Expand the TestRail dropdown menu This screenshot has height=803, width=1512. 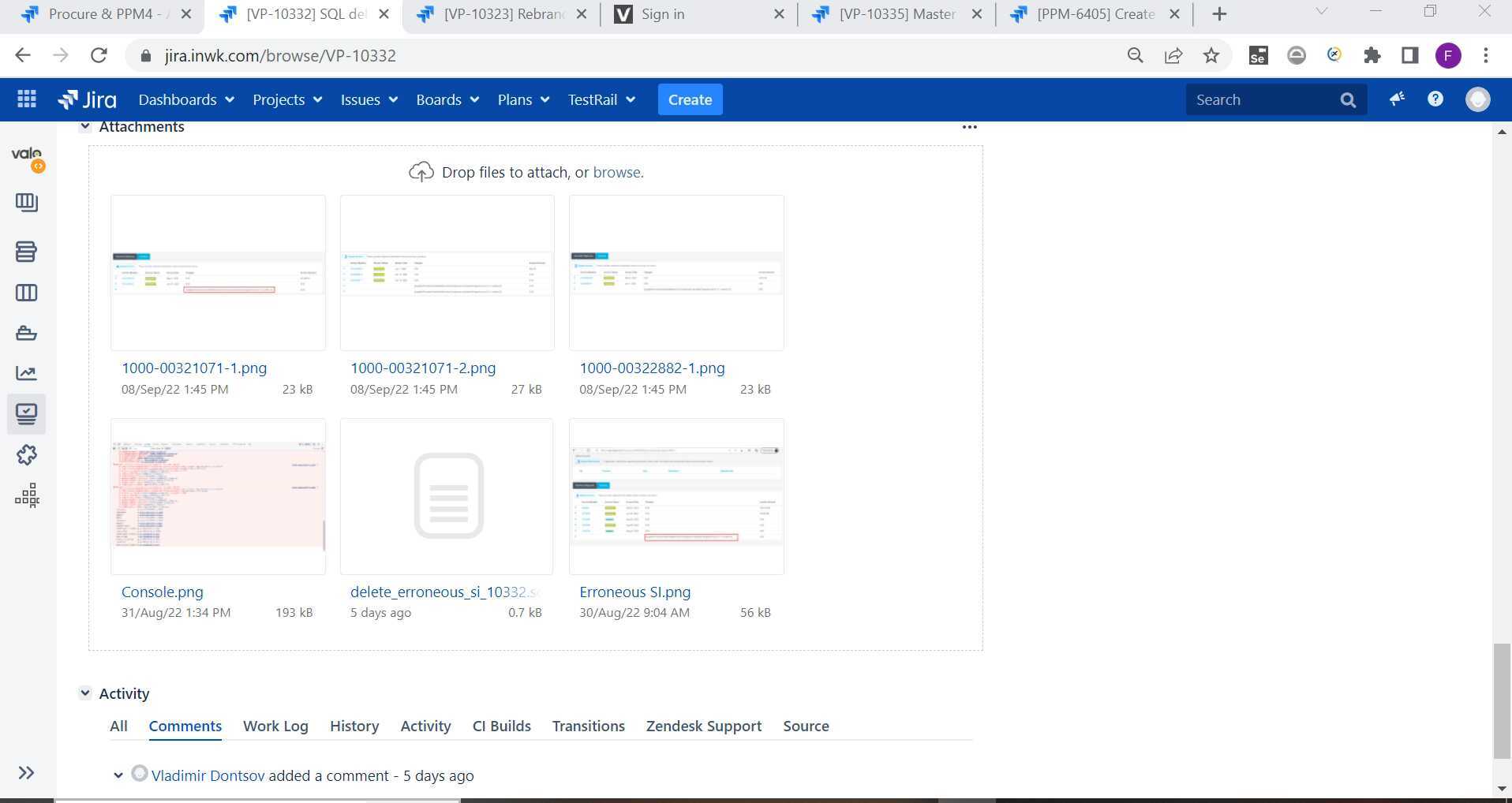point(601,99)
